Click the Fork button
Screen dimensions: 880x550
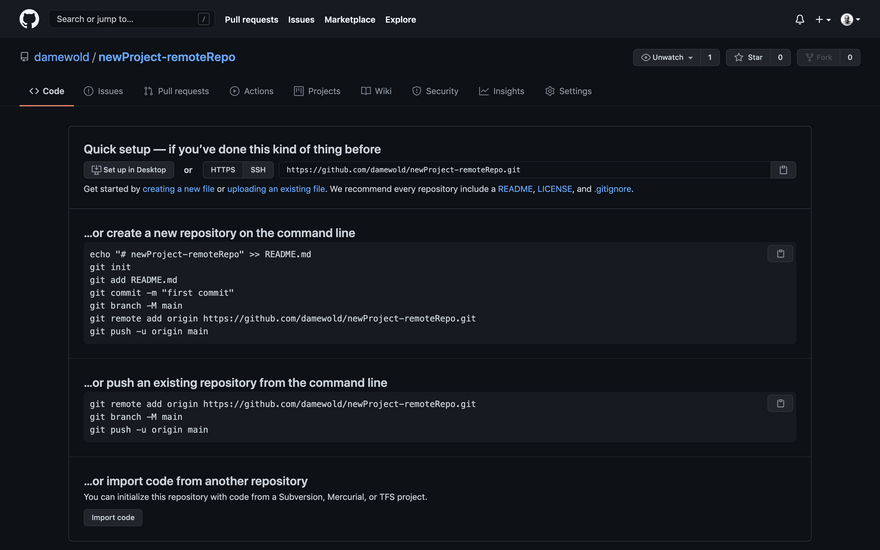tap(818, 58)
